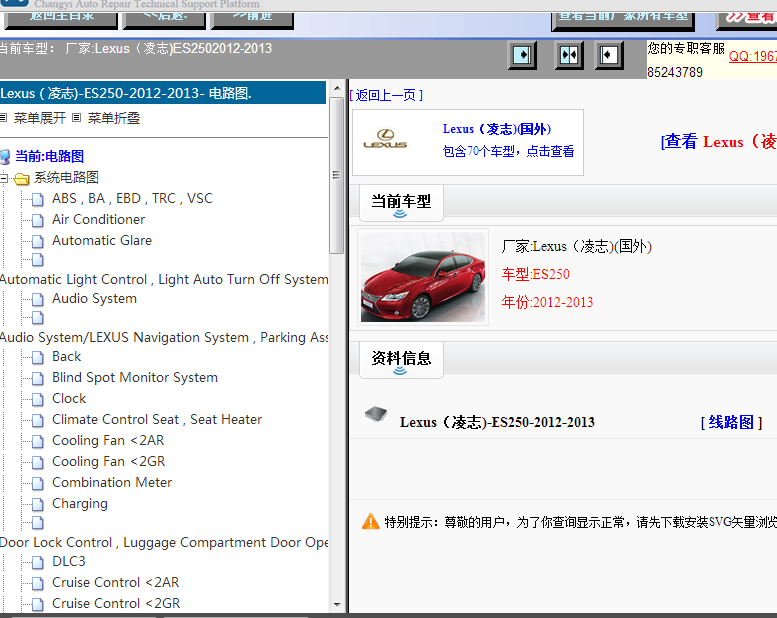
Task: Click the page icon beside ABS, BA, EBD
Action: (x=38, y=199)
